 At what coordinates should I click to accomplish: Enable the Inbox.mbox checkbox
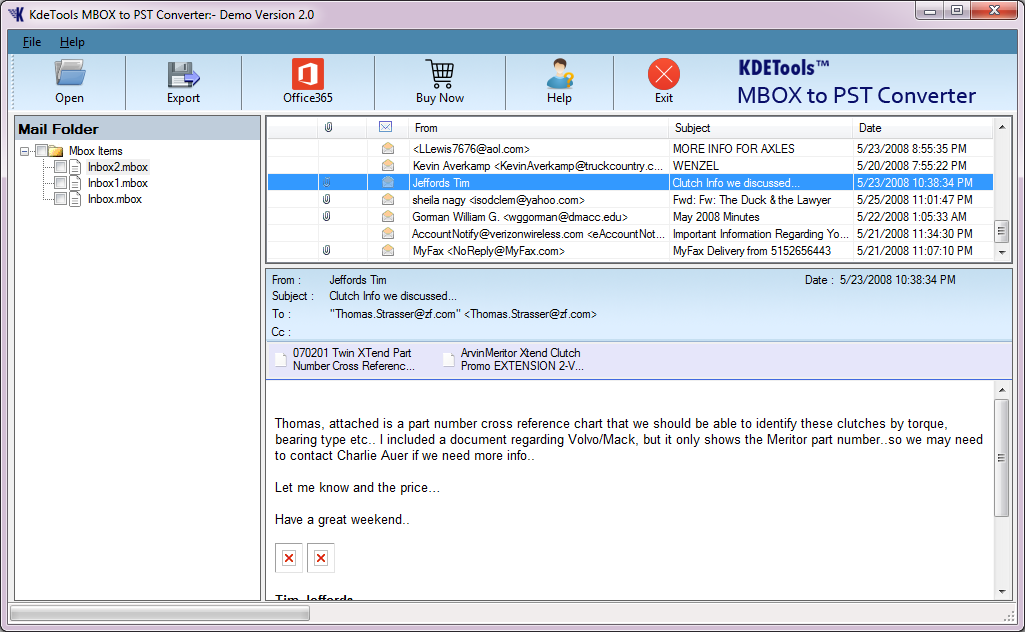click(61, 199)
